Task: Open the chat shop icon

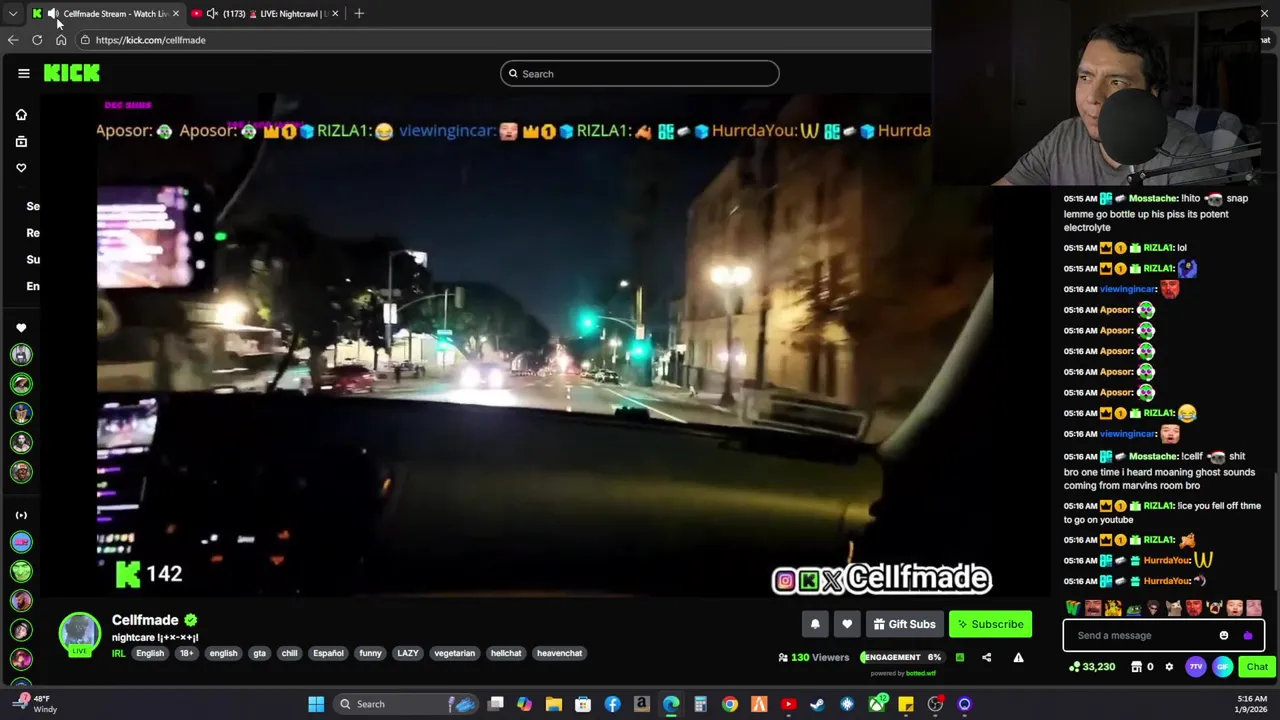Action: tap(1136, 667)
